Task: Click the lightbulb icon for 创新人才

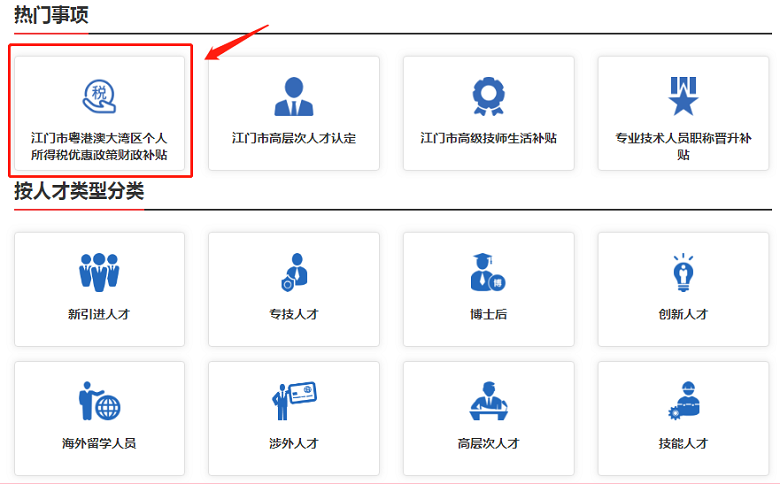Action: [683, 272]
